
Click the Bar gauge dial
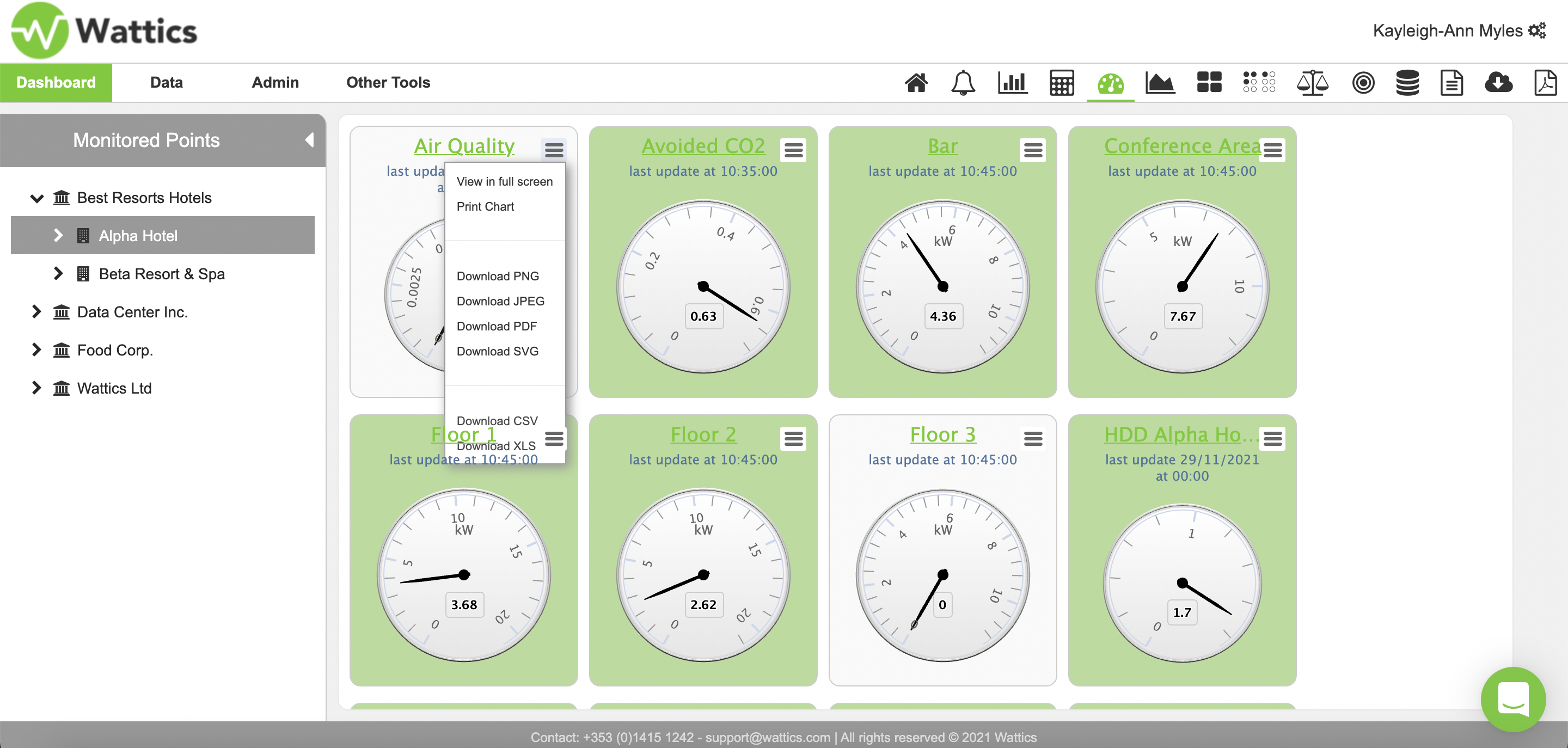coord(942,286)
